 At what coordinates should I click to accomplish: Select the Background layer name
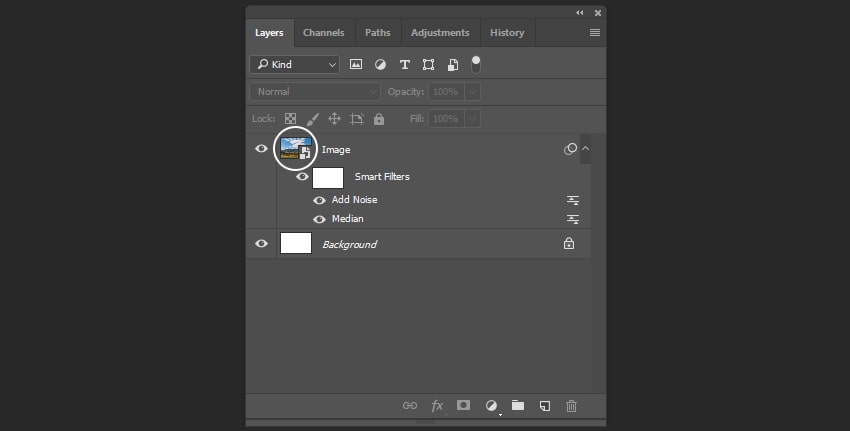point(350,245)
